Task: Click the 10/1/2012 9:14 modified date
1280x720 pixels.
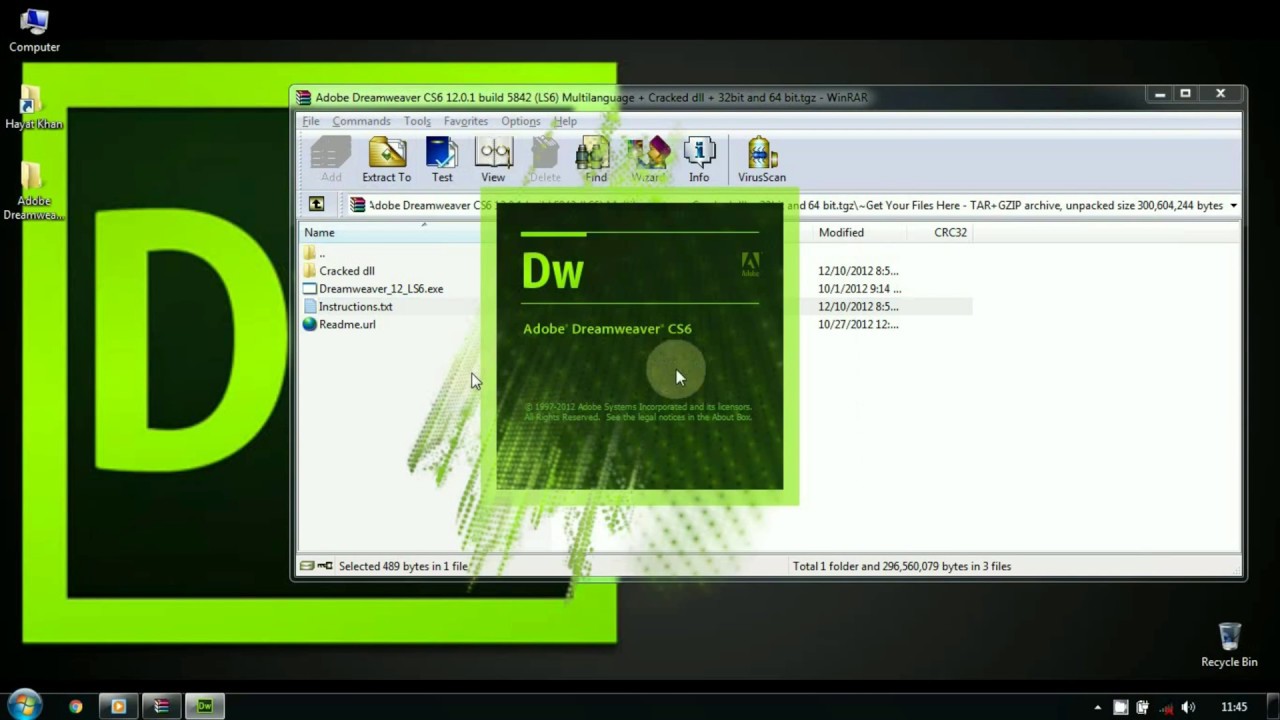Action: pos(859,289)
